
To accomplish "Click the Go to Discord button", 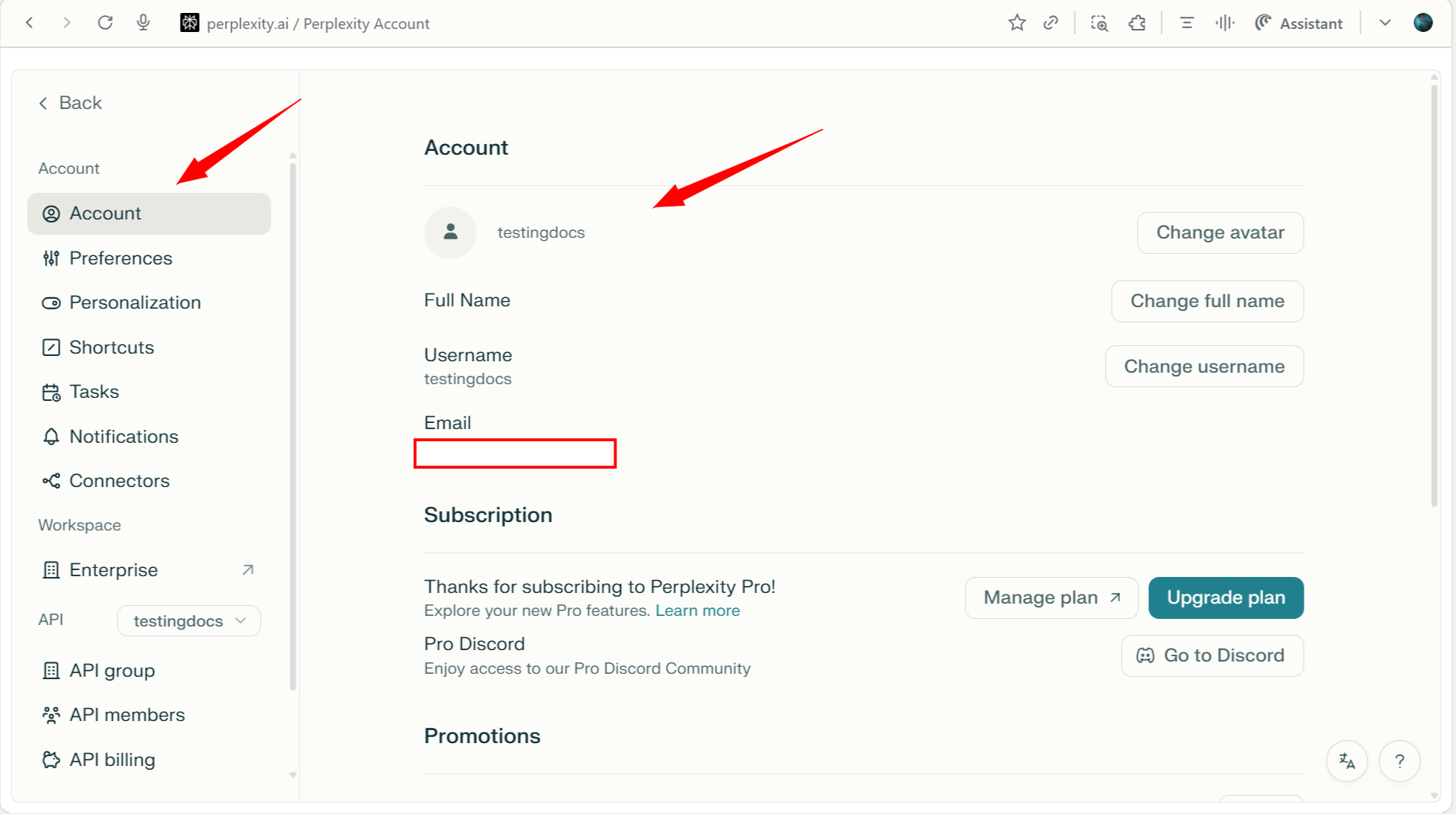I will [x=1212, y=655].
